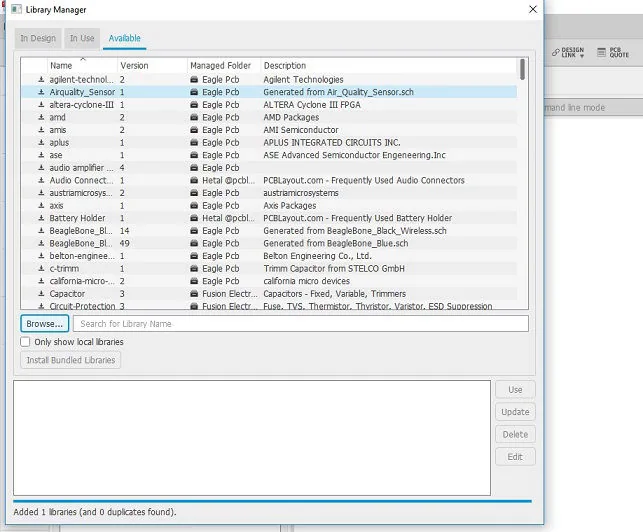Screen dimensions: 643x532
Task: Click 'AMD Packages' description cell
Action: 291,117
